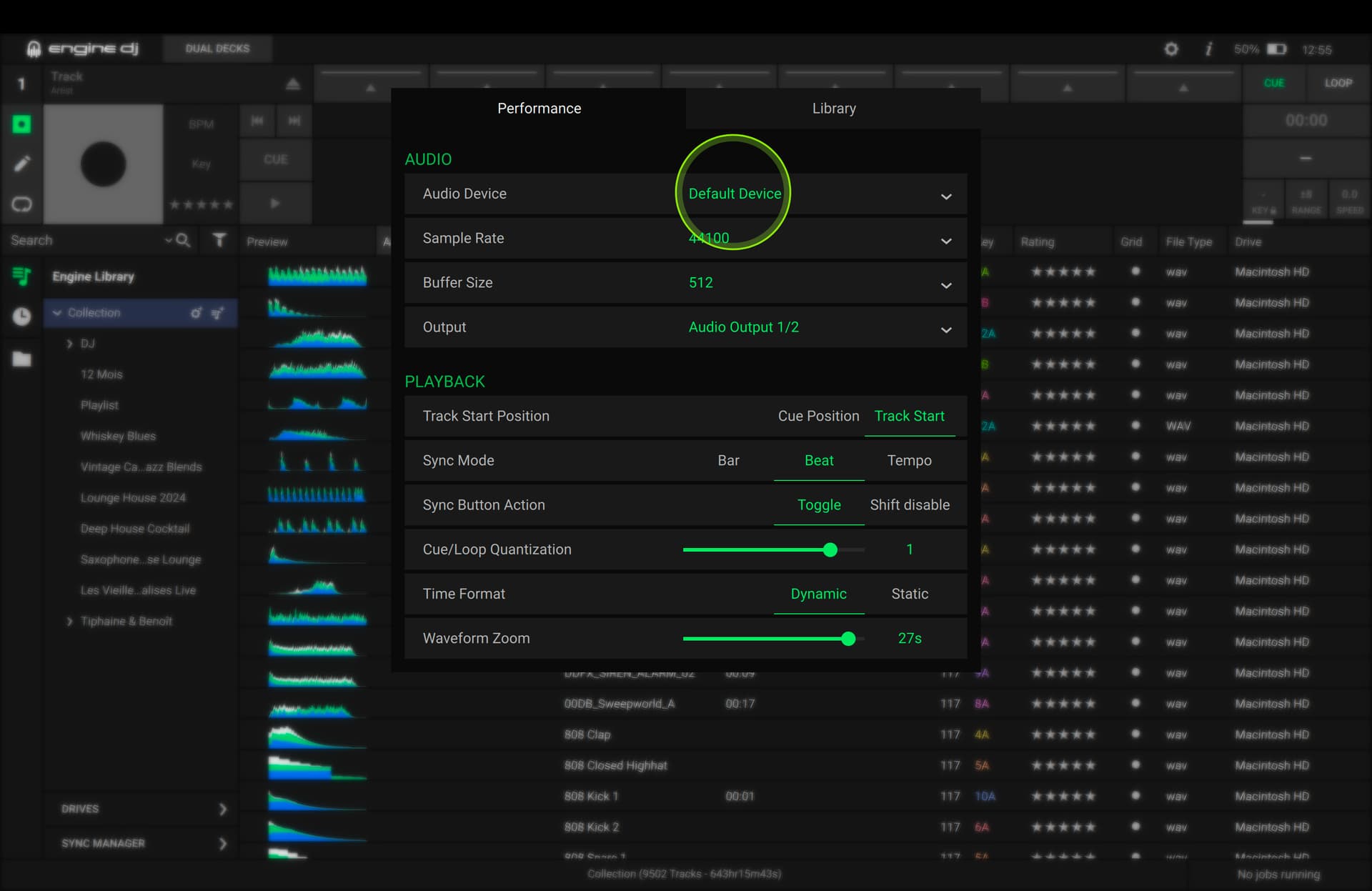Viewport: 1372px width, 891px height.
Task: Open the folder icon in left sidebar
Action: click(21, 359)
